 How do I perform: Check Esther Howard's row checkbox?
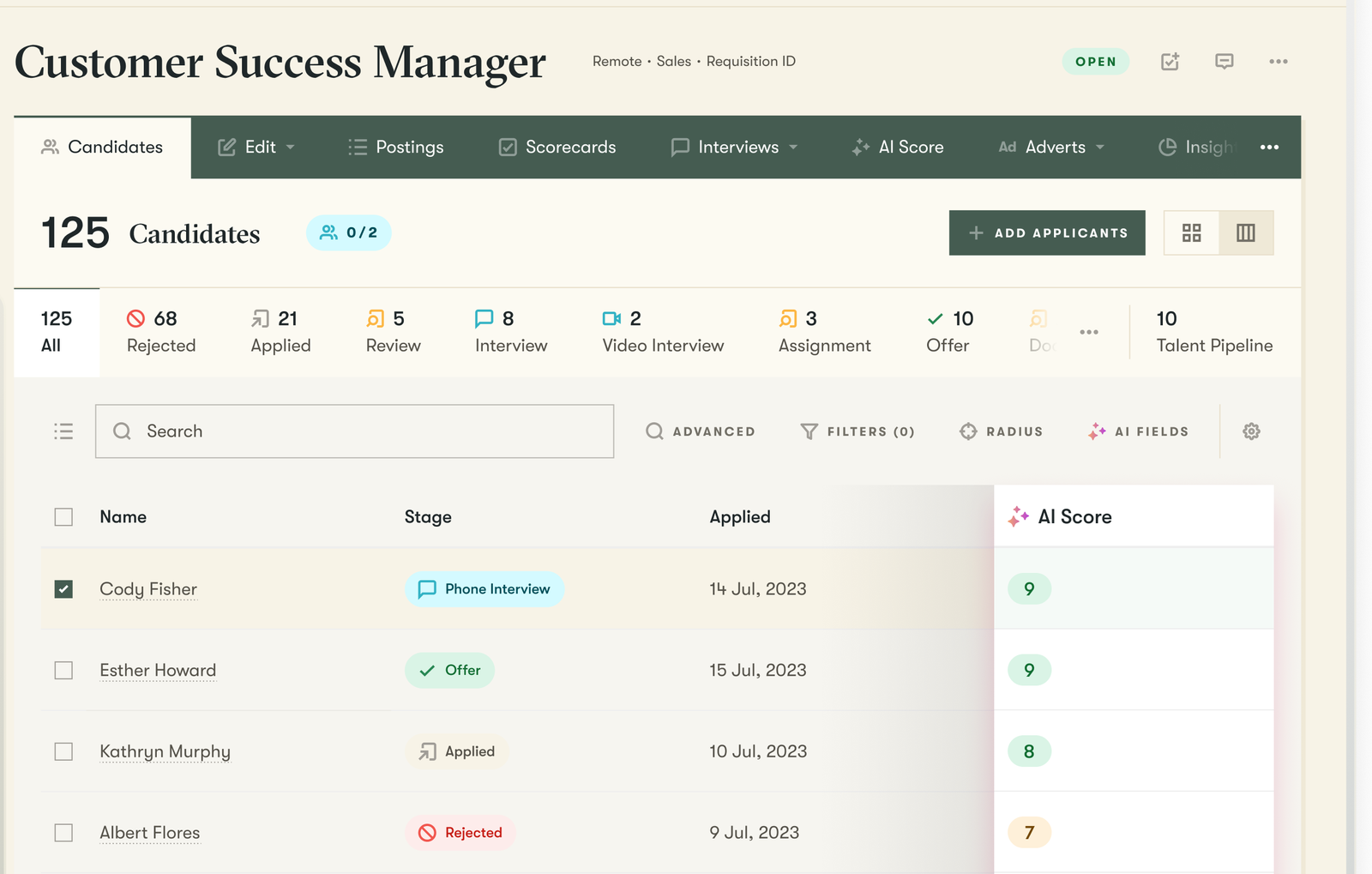[63, 671]
